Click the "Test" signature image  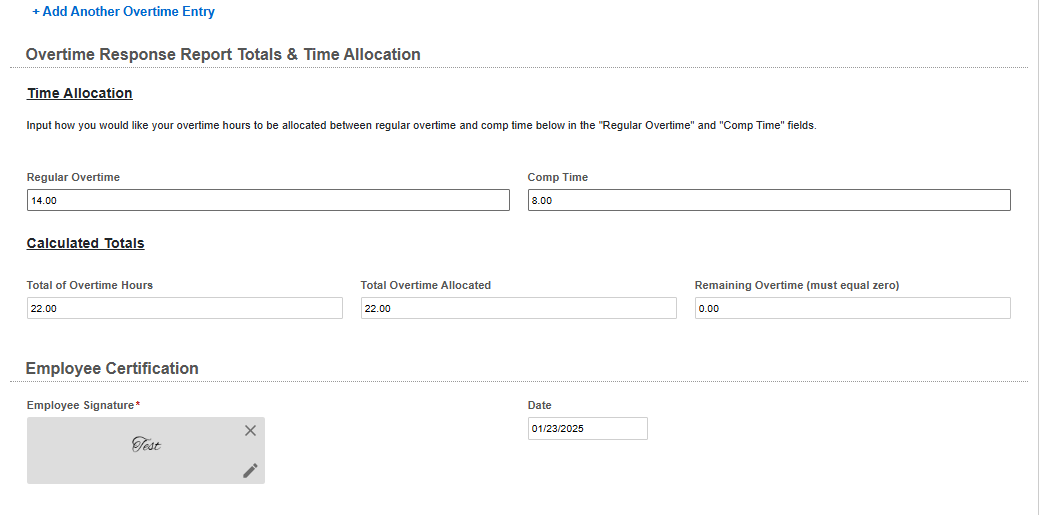tap(146, 446)
